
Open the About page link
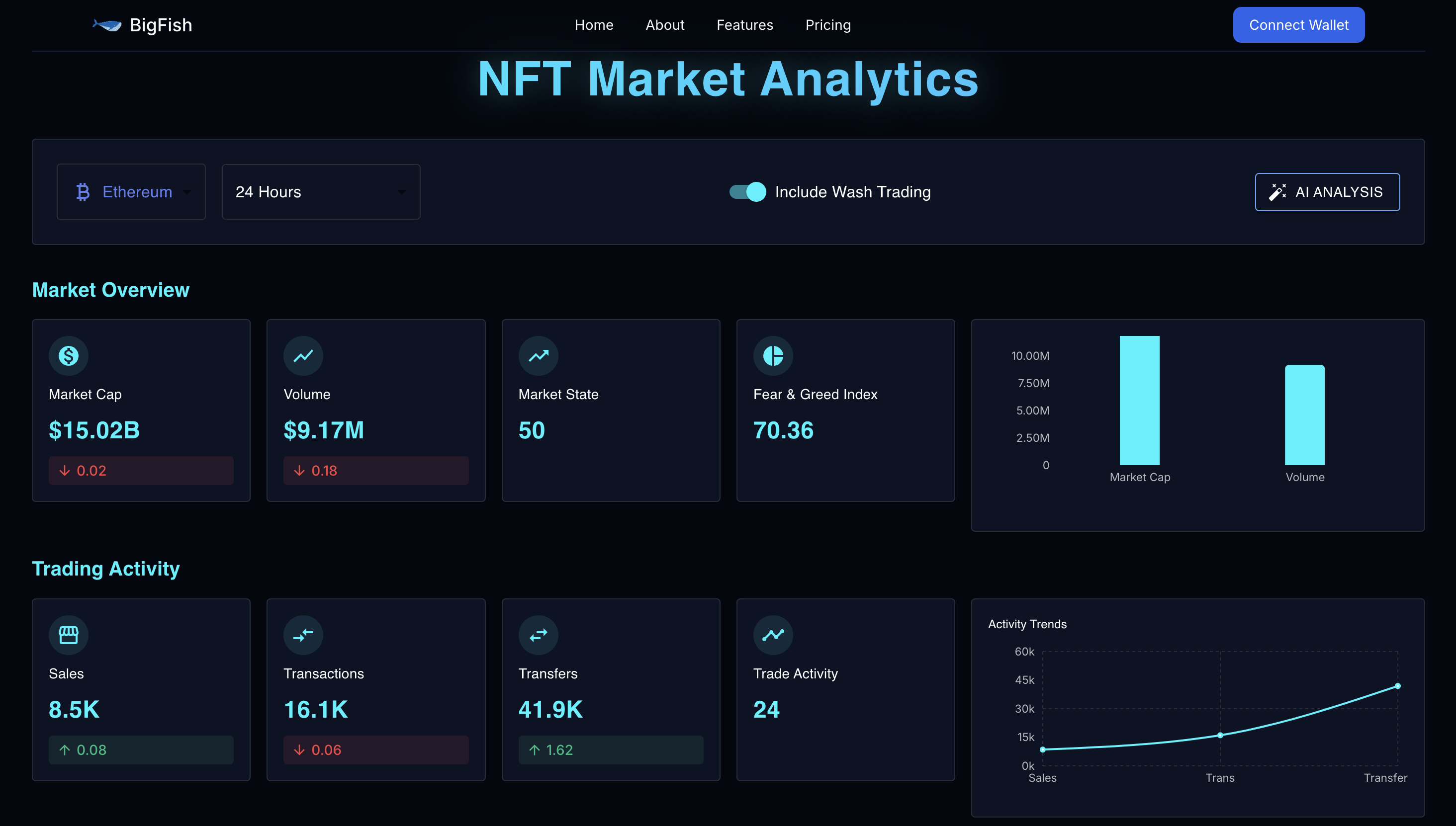click(x=665, y=24)
